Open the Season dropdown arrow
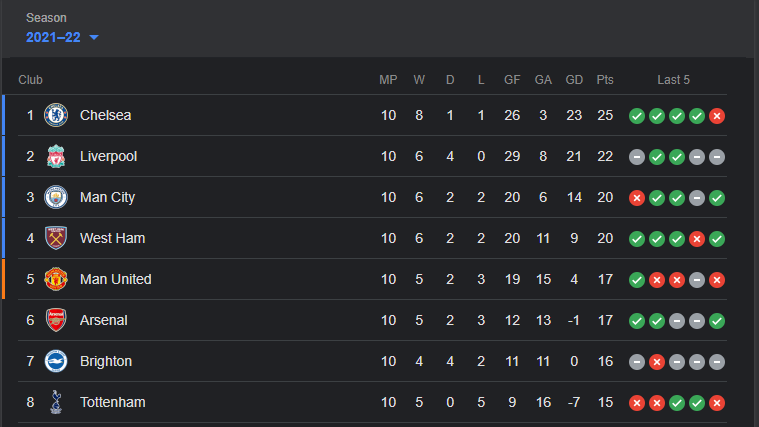 (x=94, y=37)
